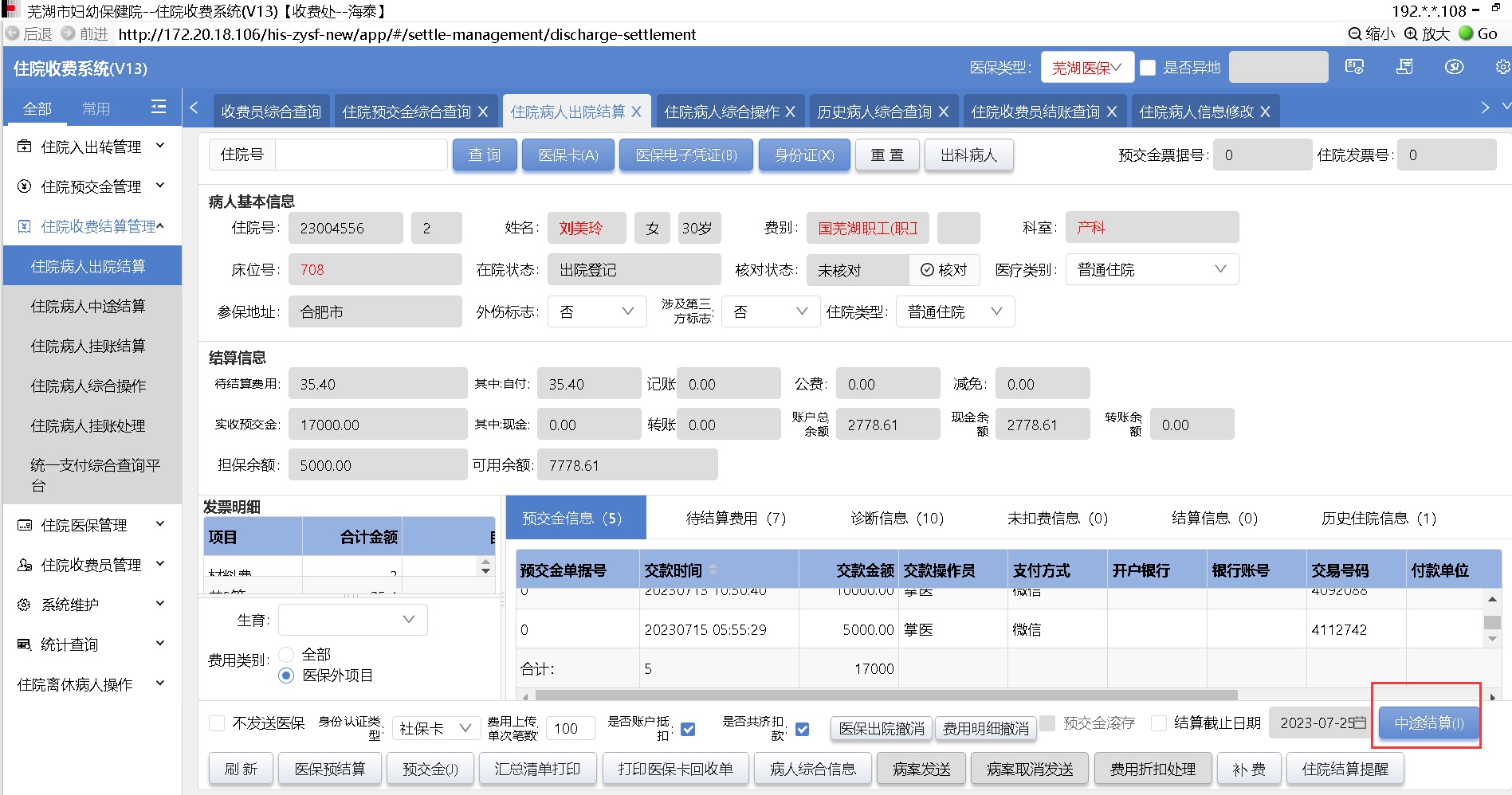Close the 住院预交金综合查询 tab
Viewport: 1512px width, 795px height.
(x=483, y=112)
